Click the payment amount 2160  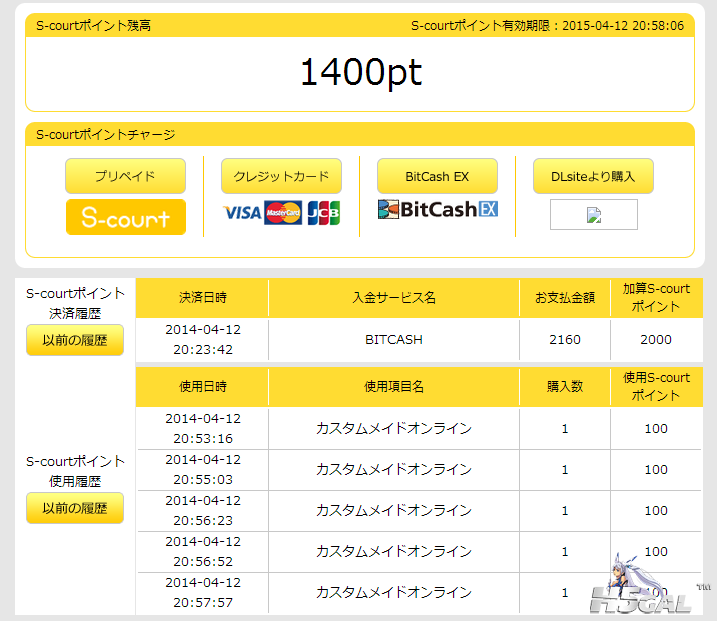tap(565, 340)
